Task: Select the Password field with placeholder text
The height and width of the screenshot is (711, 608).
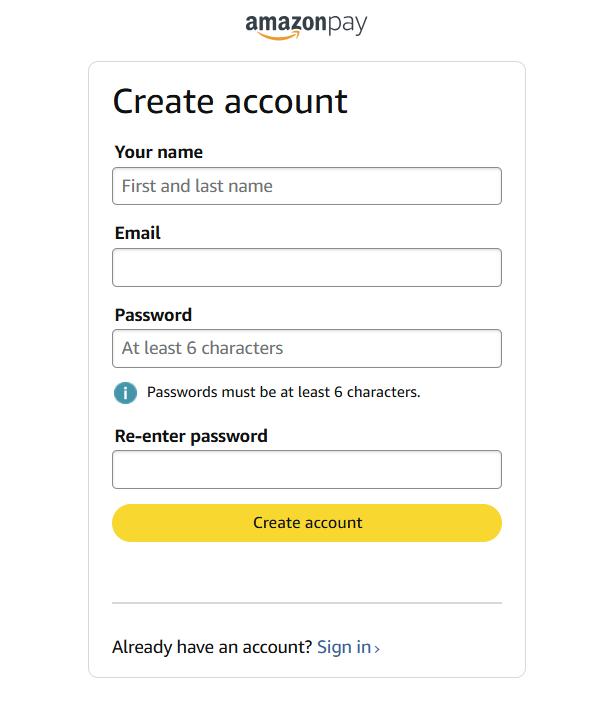Action: 306,348
